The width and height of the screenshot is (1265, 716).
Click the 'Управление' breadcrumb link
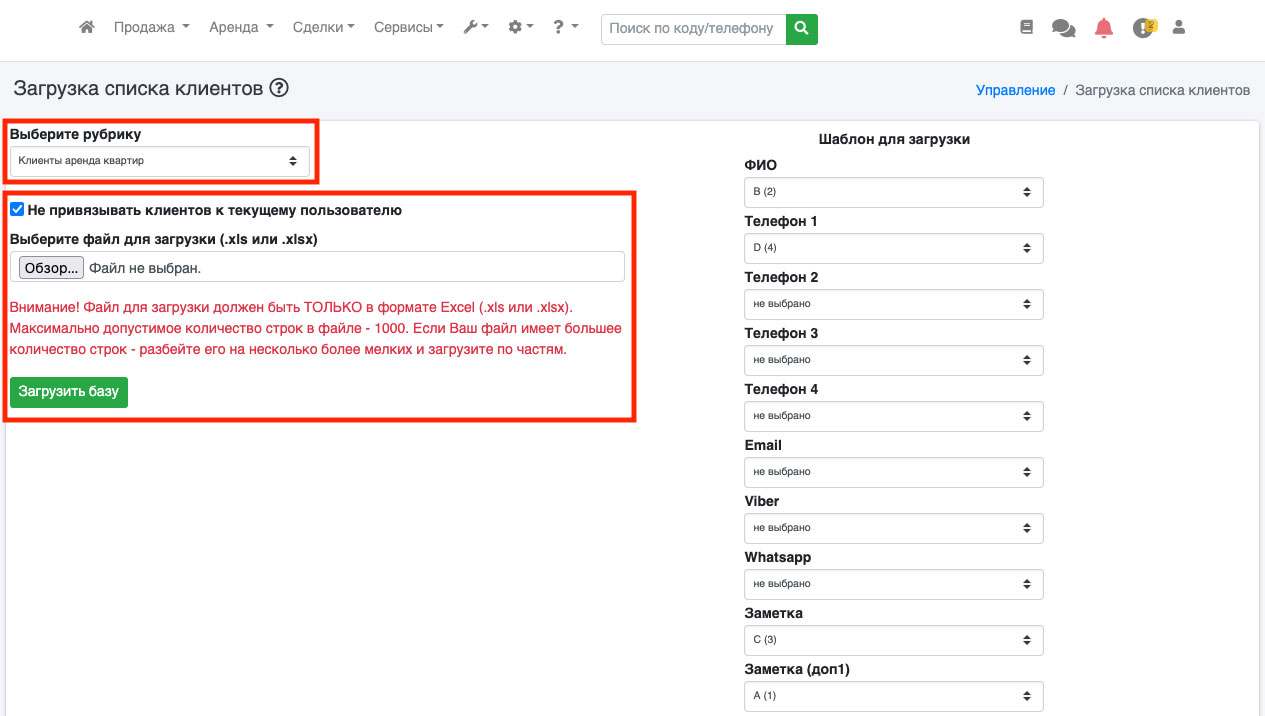coord(1015,90)
